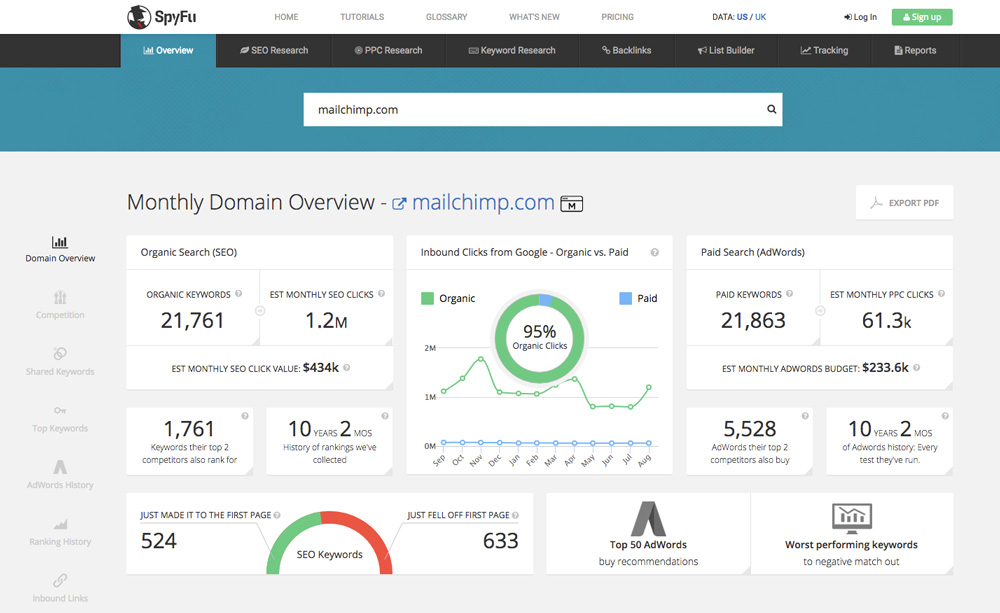
Task: Open the Tutorials link
Action: [362, 17]
